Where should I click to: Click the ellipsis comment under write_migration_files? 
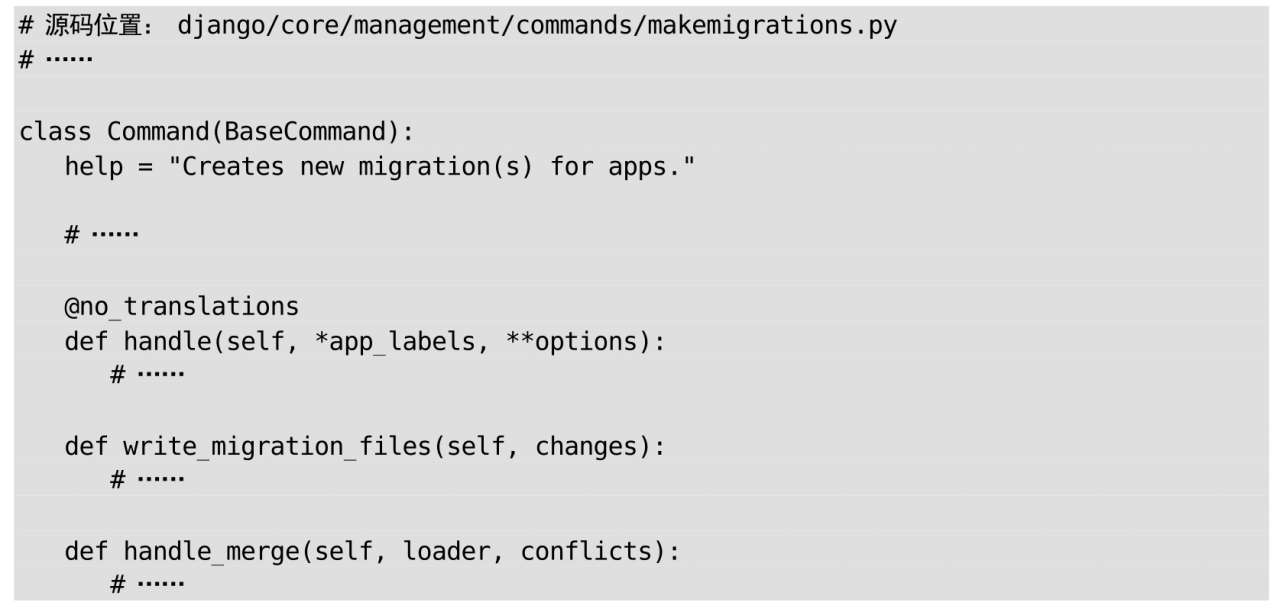tap(147, 479)
